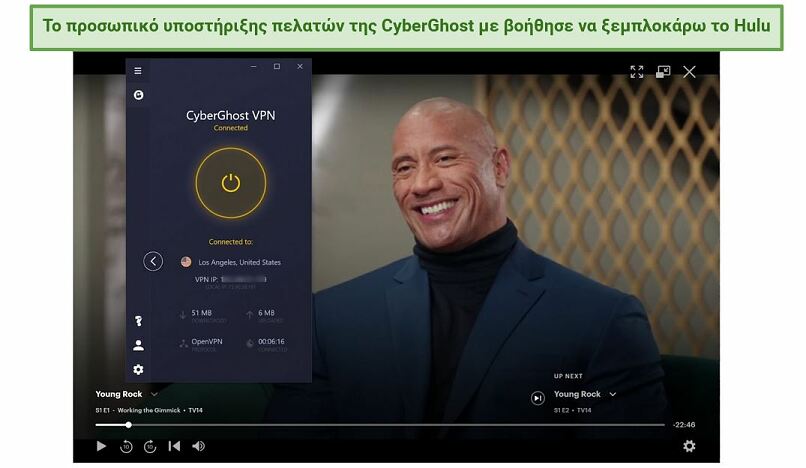Screen dimensions: 806x468
Task: Toggle the VPN power button off
Action: pos(231,183)
